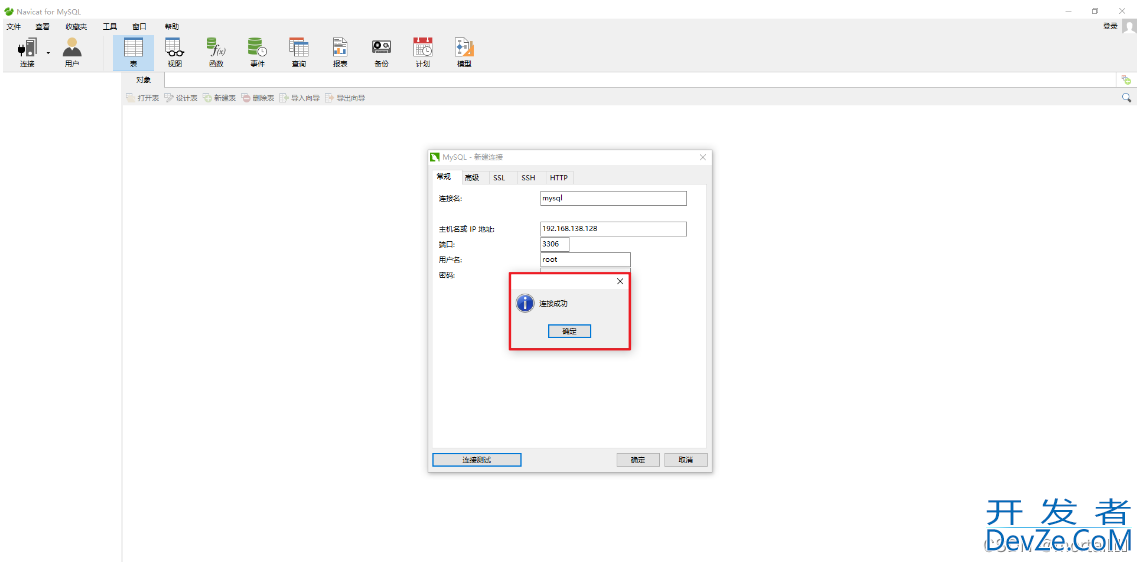Viewport: 1142px width, 562px height.
Task: Open the 查询 (Query) toolbar icon
Action: pyautogui.click(x=299, y=52)
